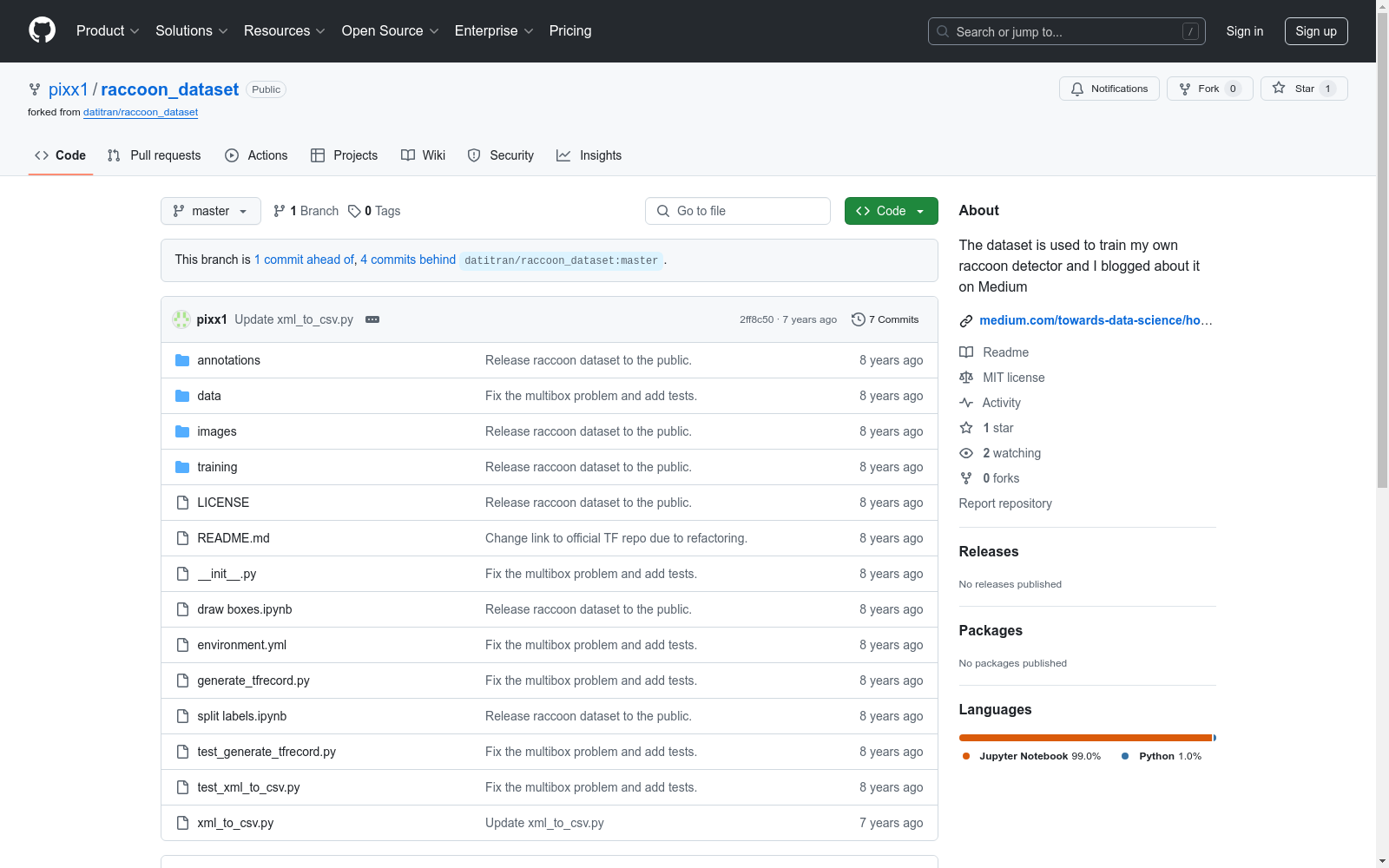
Task: Click the star icon on Star button
Action: (x=1279, y=88)
